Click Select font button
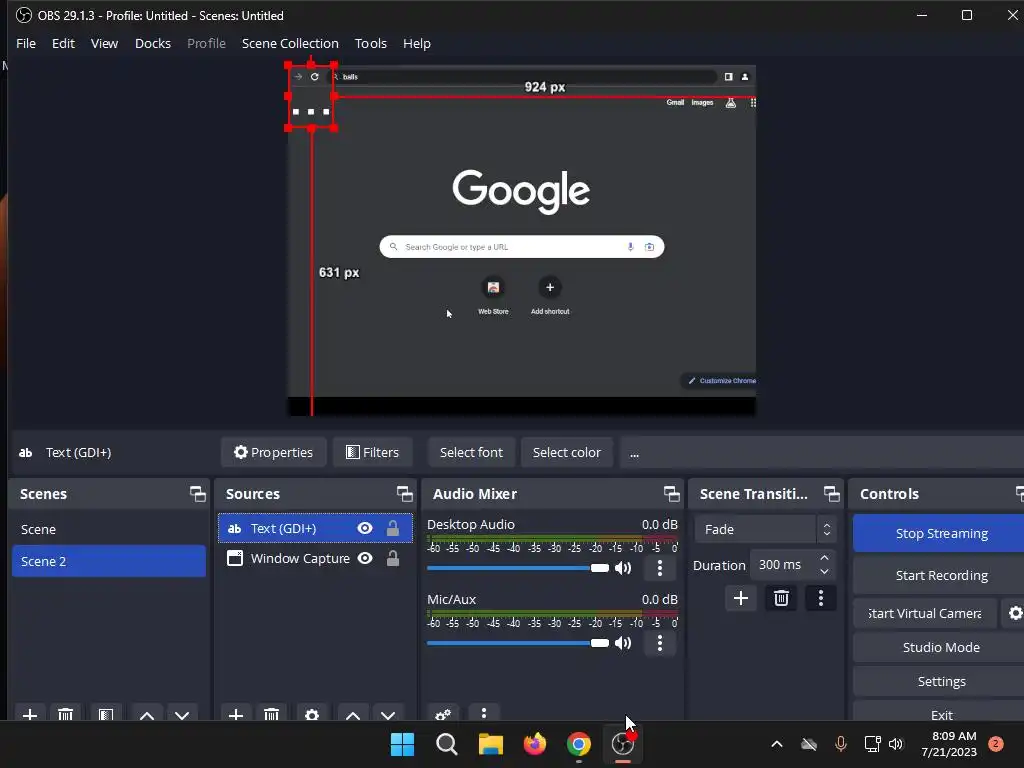Image resolution: width=1024 pixels, height=768 pixels. coord(471,453)
